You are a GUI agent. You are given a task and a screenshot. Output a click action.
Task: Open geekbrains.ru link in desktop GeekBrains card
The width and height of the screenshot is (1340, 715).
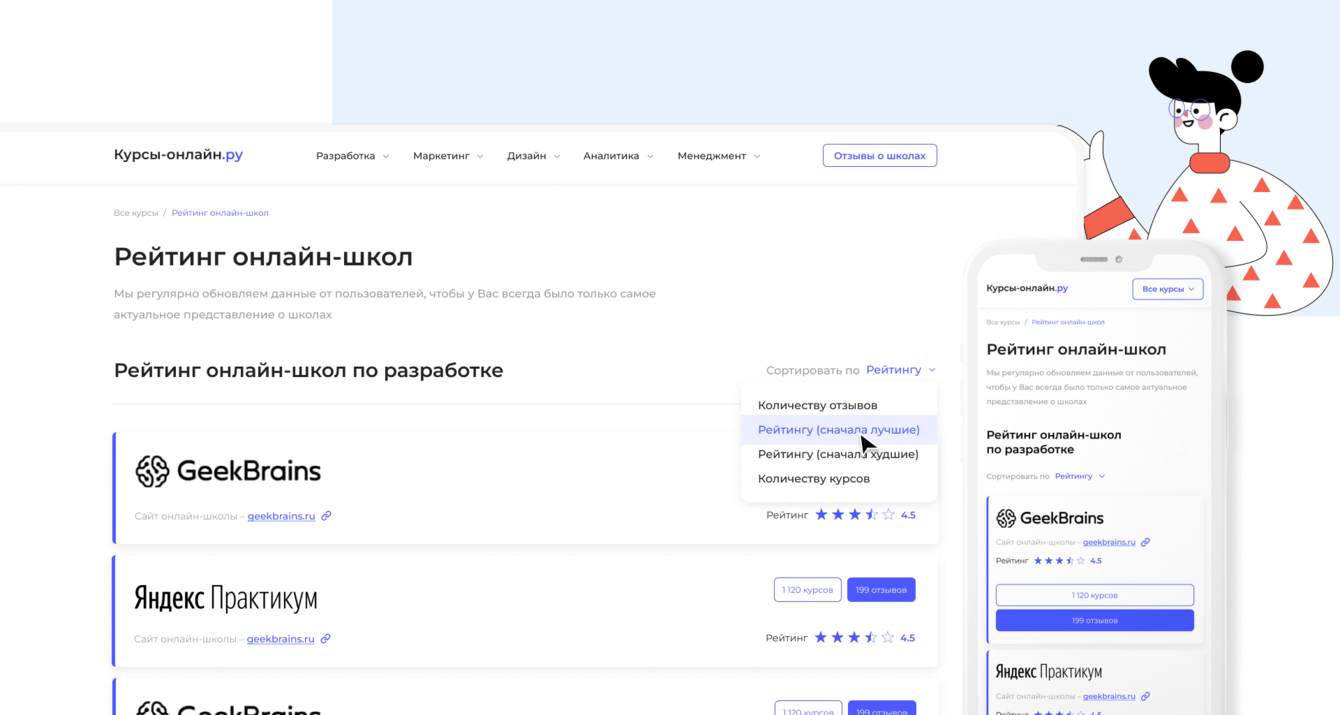(x=281, y=516)
